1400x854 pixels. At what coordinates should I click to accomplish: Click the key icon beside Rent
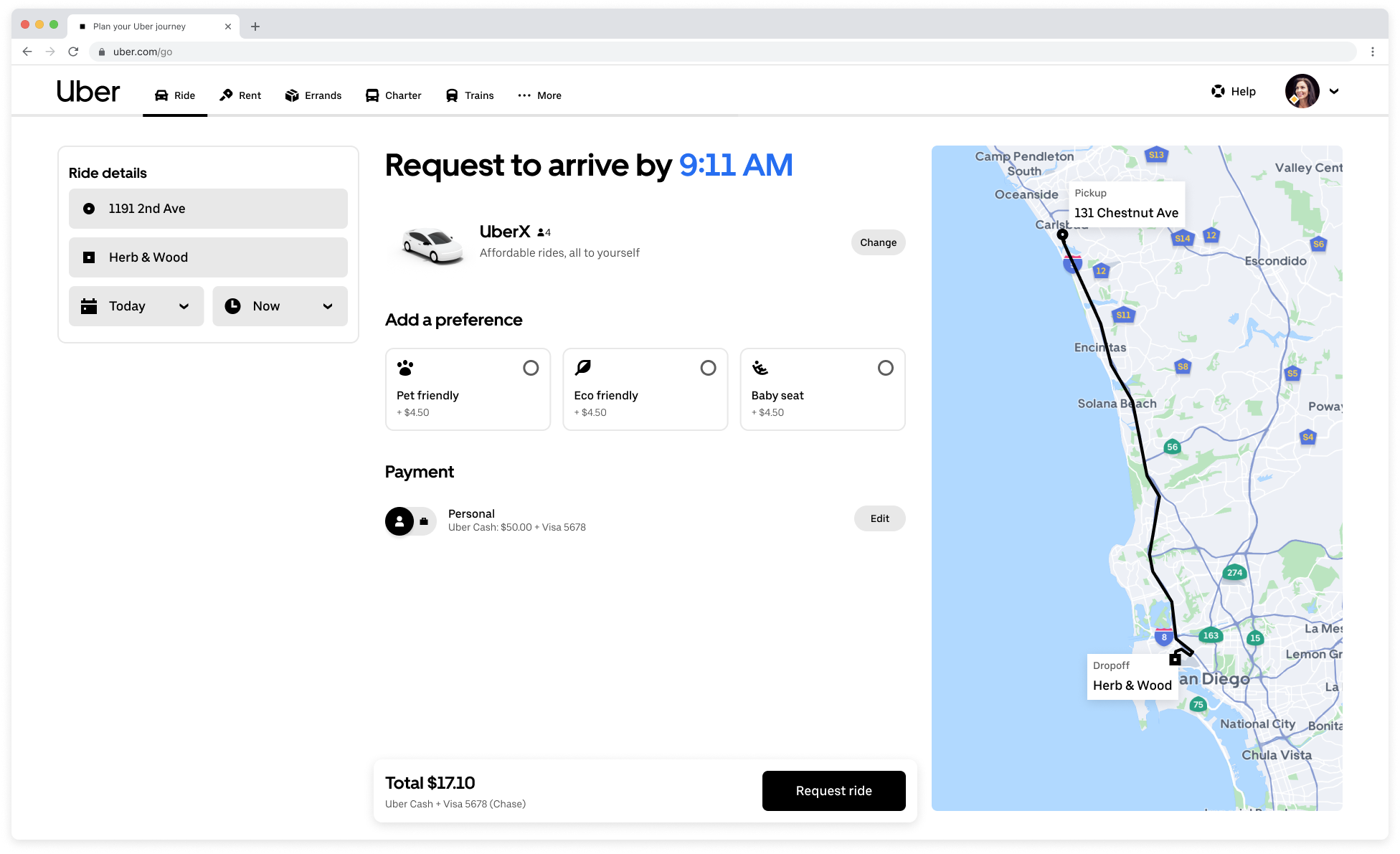point(226,95)
